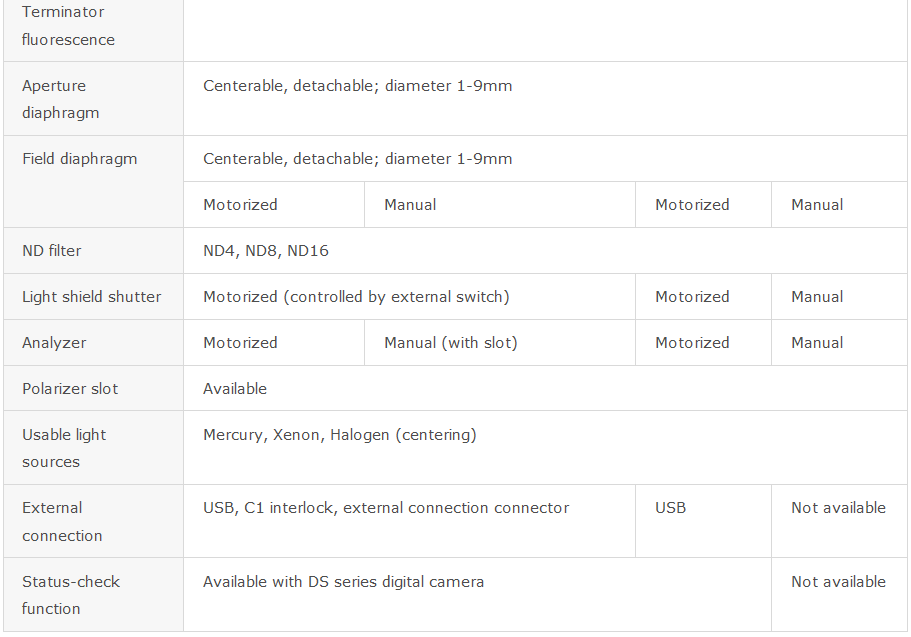This screenshot has height=637, width=911.
Task: Click the External connection row header
Action: tap(94, 521)
